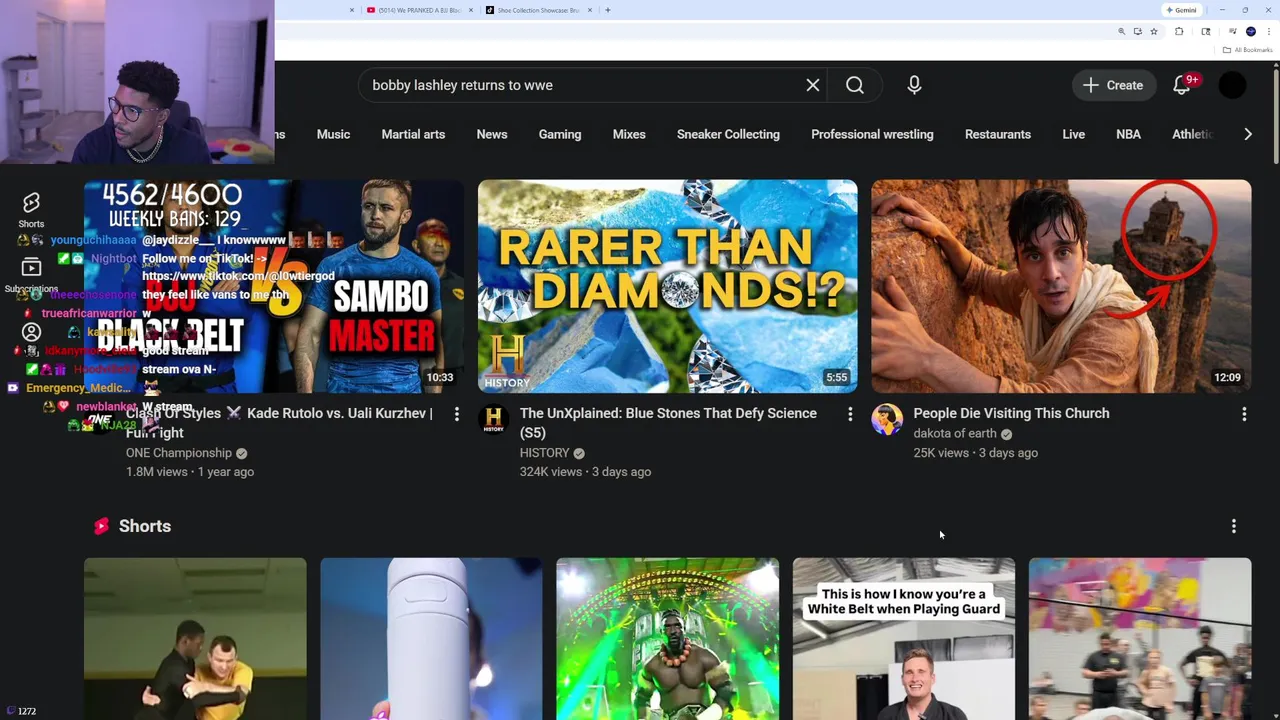Open dakota of earth channel avatar
This screenshot has height=720, width=1280.
point(887,420)
